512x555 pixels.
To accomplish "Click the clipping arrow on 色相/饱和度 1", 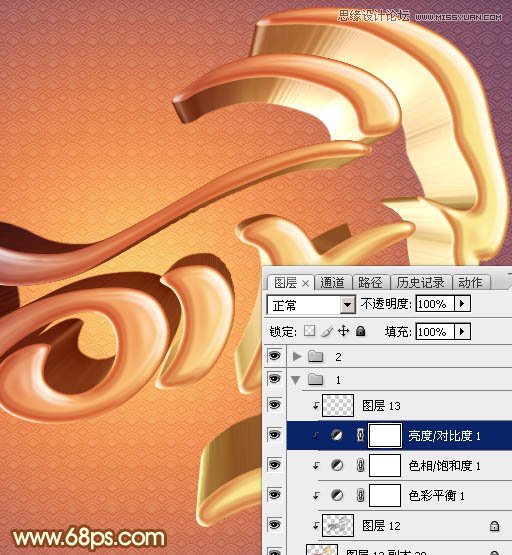I will (x=316, y=466).
